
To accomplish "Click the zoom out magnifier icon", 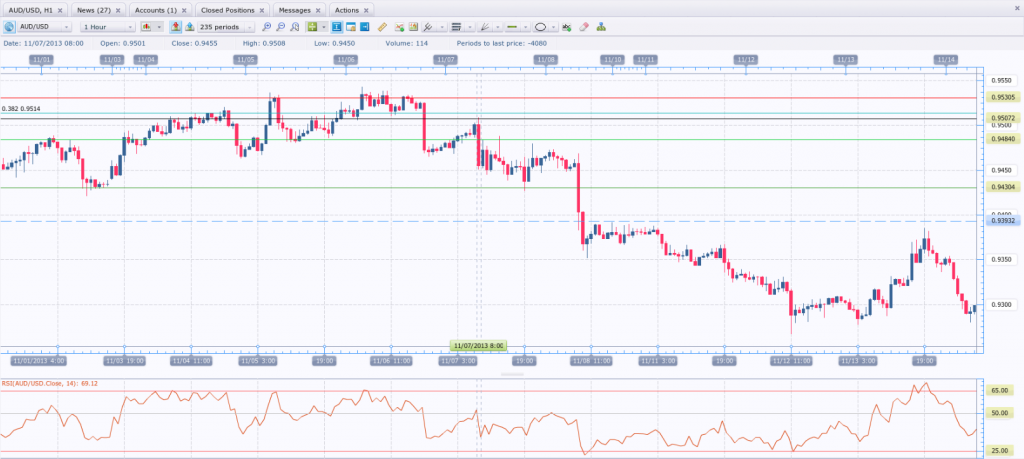I will [x=281, y=27].
